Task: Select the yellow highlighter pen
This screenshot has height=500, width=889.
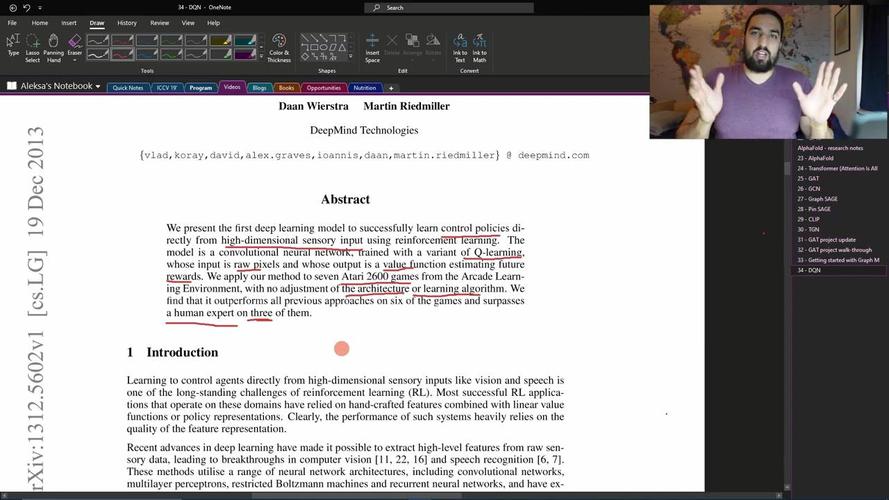Action: click(221, 40)
